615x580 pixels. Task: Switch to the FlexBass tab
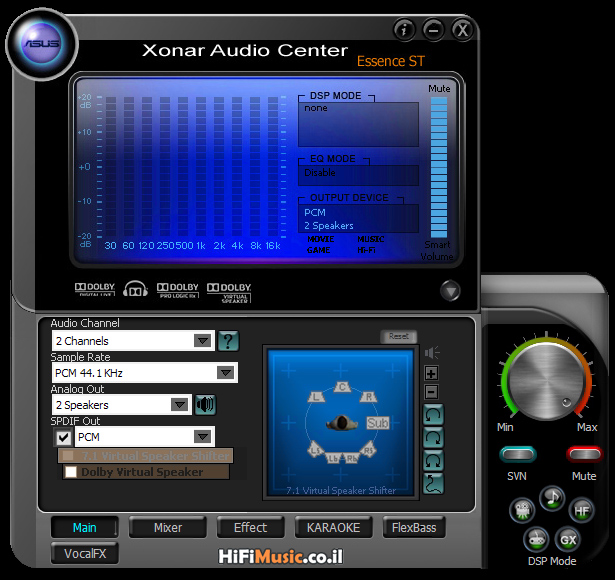tap(414, 527)
